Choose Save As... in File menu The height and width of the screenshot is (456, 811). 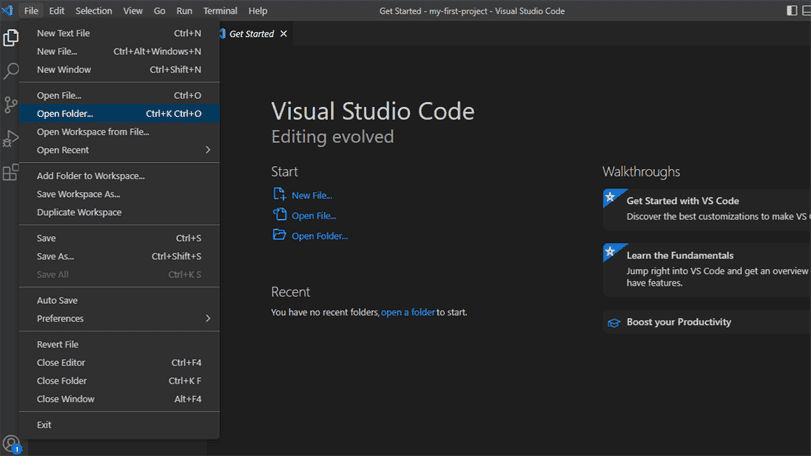(119, 256)
